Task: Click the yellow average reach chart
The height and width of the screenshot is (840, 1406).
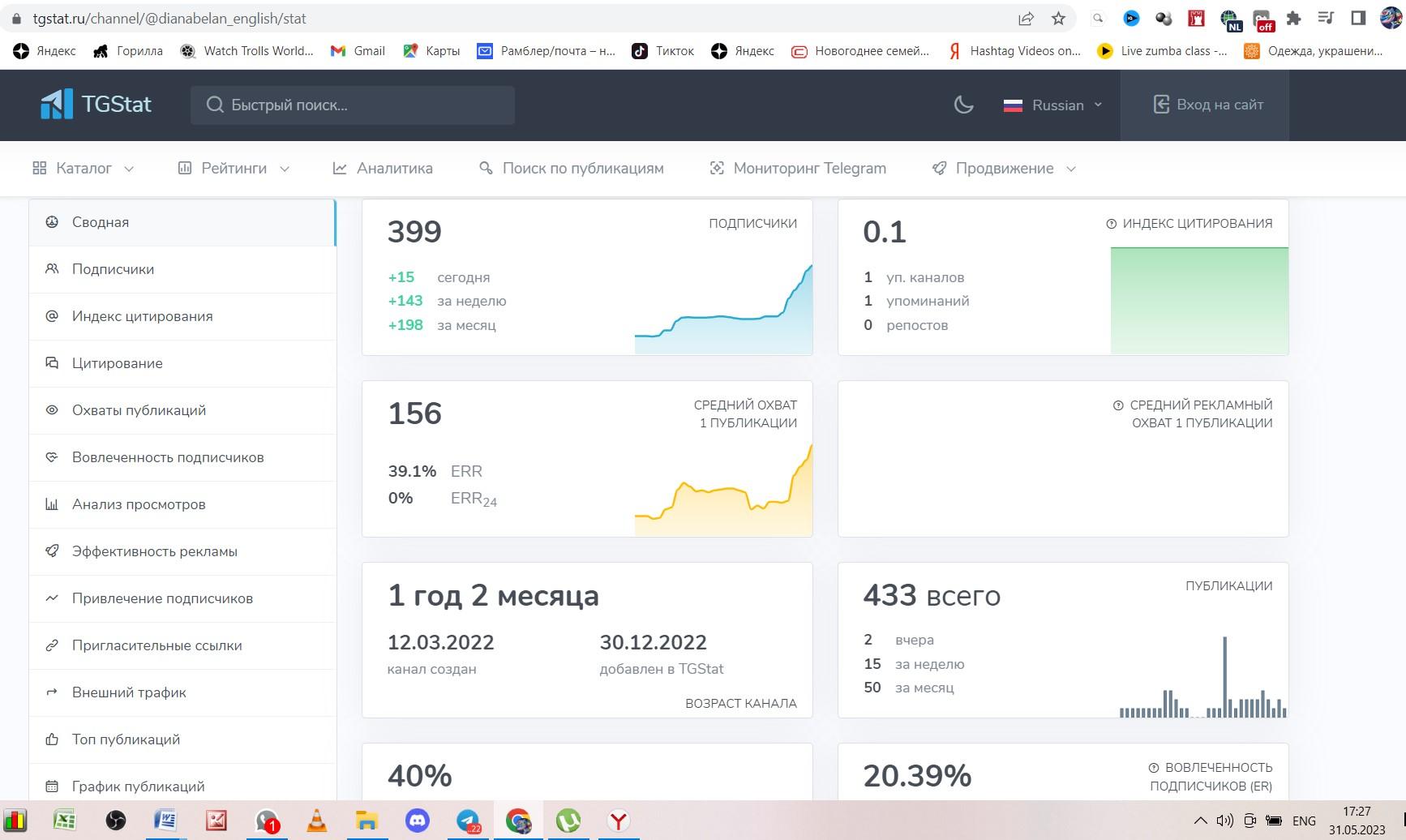Action: click(723, 490)
